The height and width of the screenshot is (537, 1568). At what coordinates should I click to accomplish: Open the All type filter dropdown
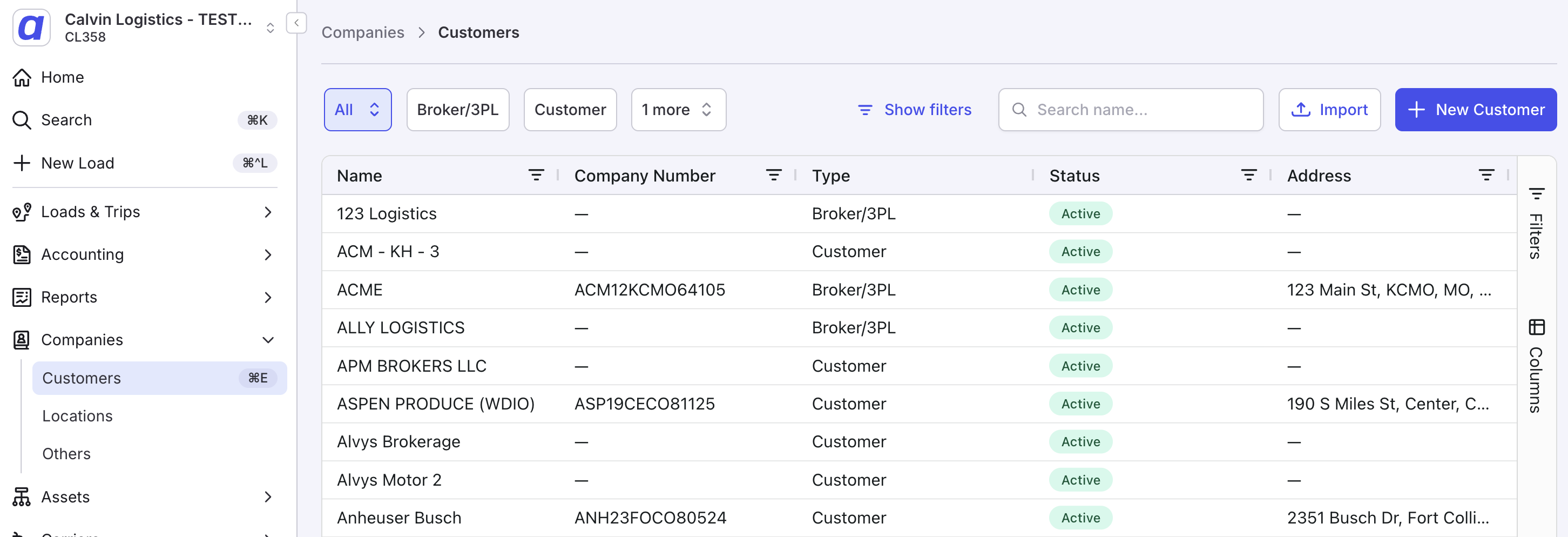click(x=357, y=110)
